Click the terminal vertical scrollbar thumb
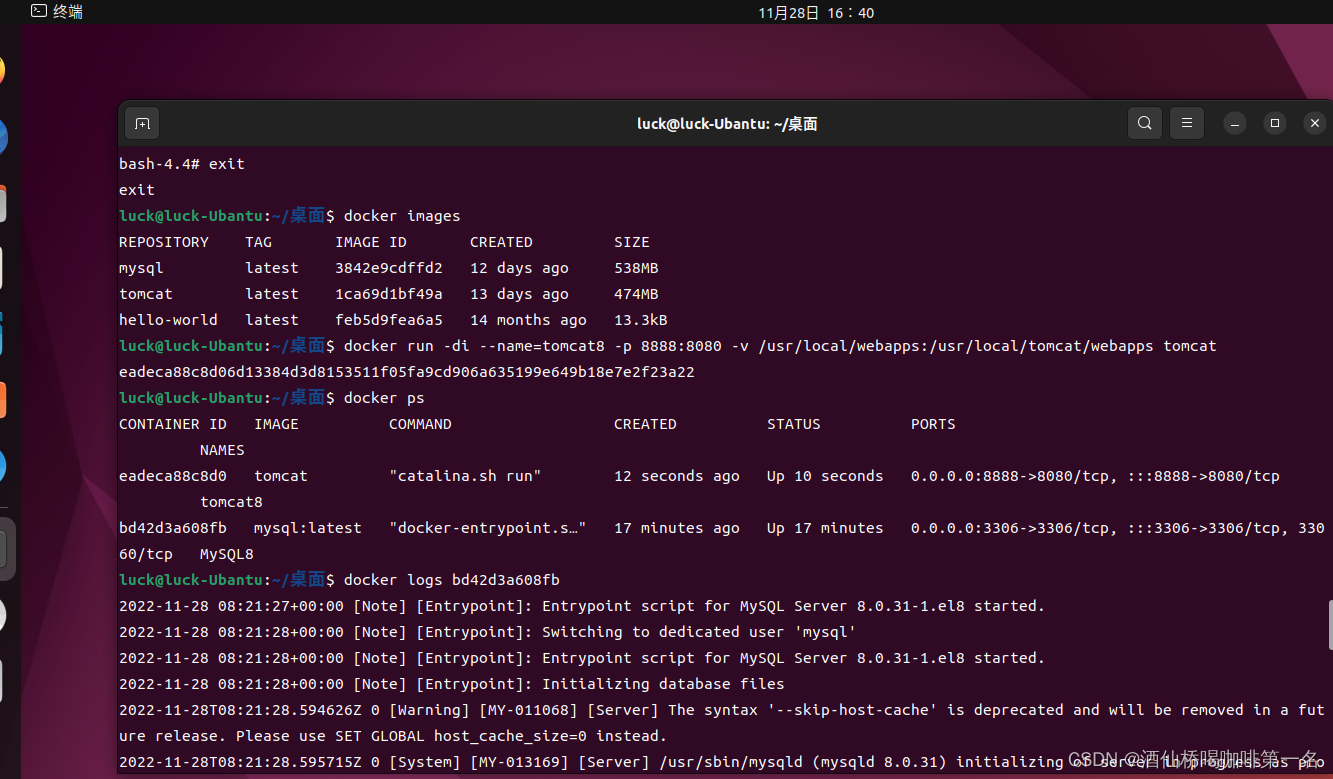Screen dimensions: 1333x779 click(1330, 625)
